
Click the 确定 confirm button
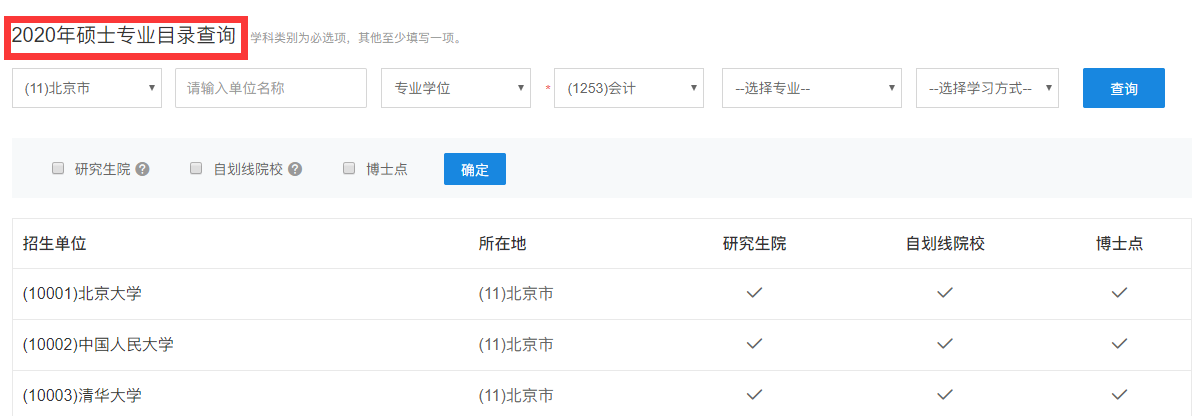pos(475,169)
